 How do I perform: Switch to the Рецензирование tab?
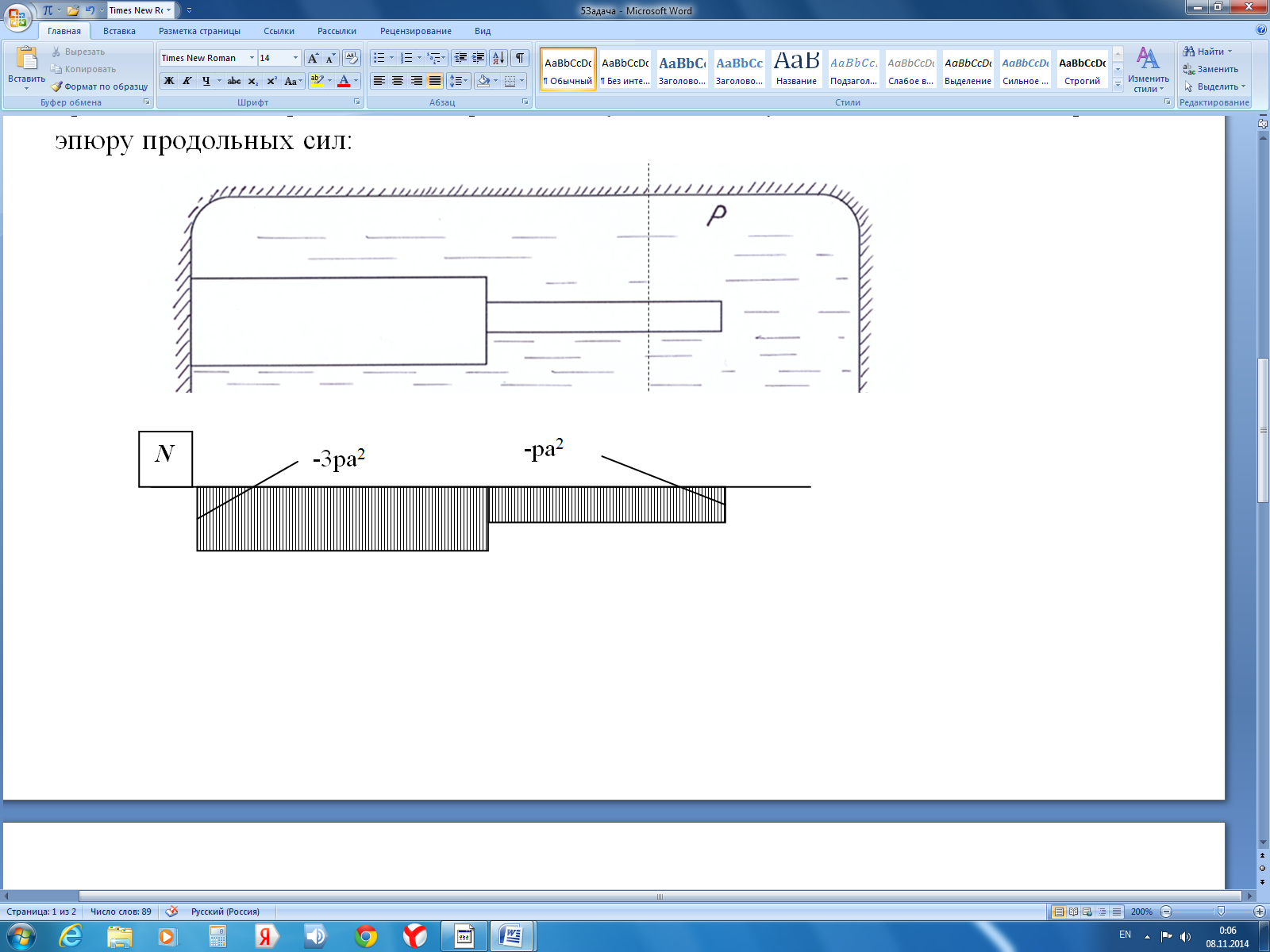(x=416, y=31)
